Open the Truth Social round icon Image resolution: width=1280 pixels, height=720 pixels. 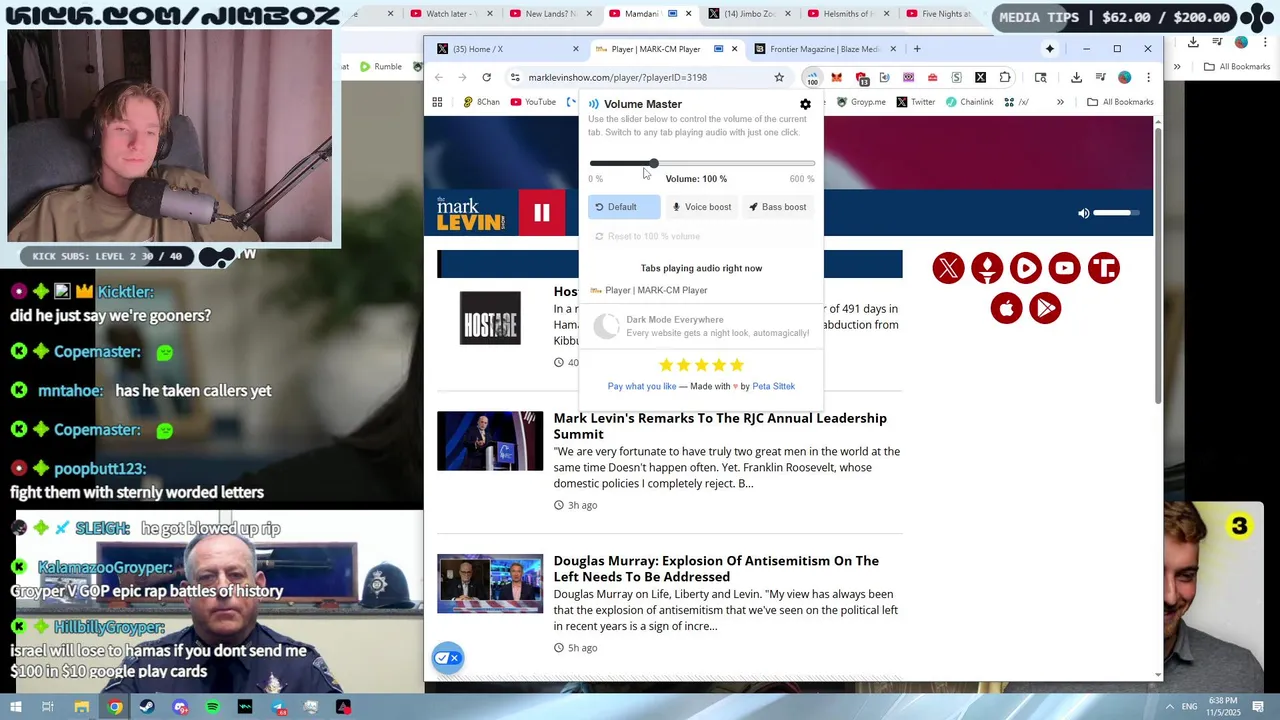1104,268
